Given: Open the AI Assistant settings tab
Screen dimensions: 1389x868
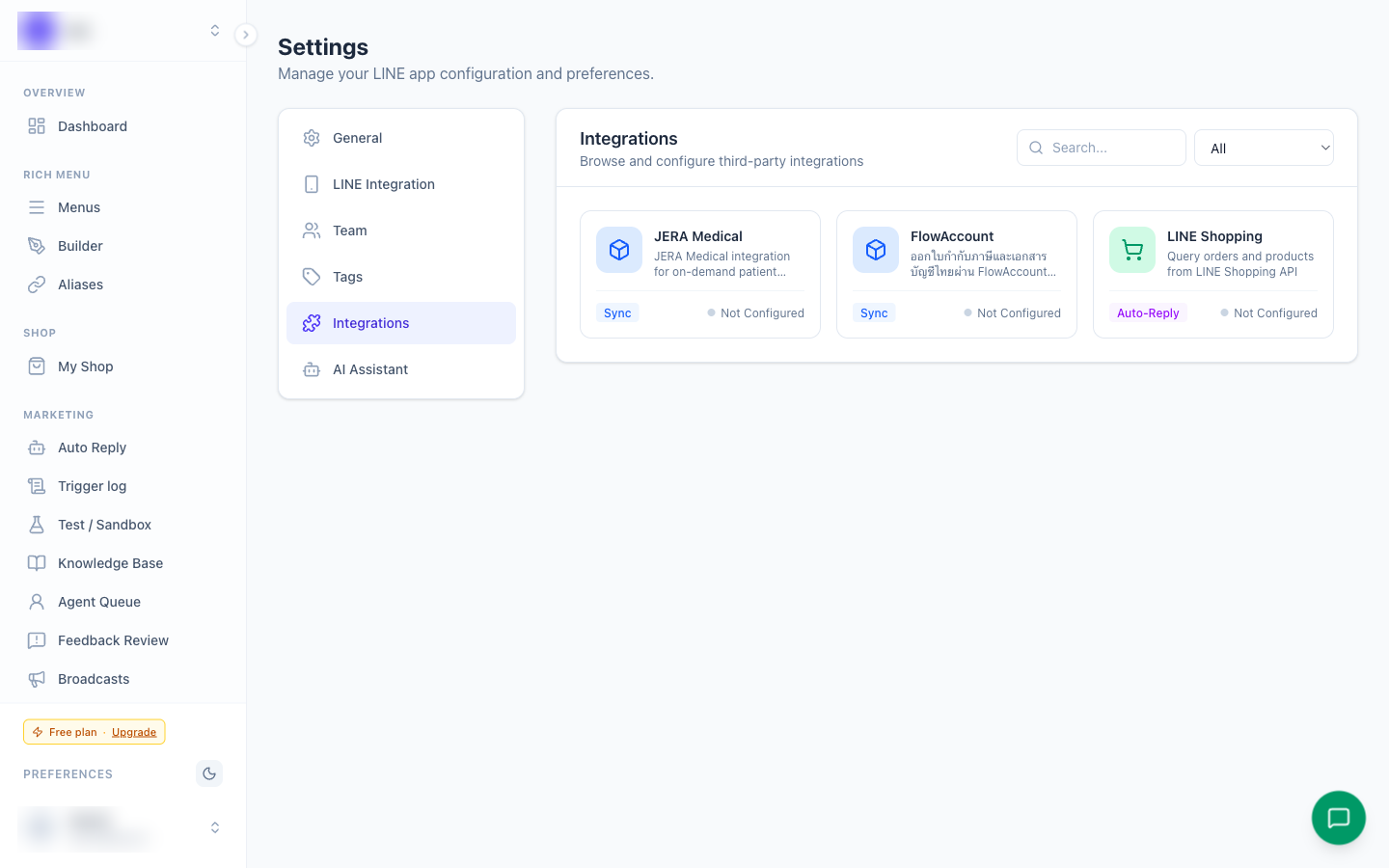Looking at the screenshot, I should [x=401, y=369].
